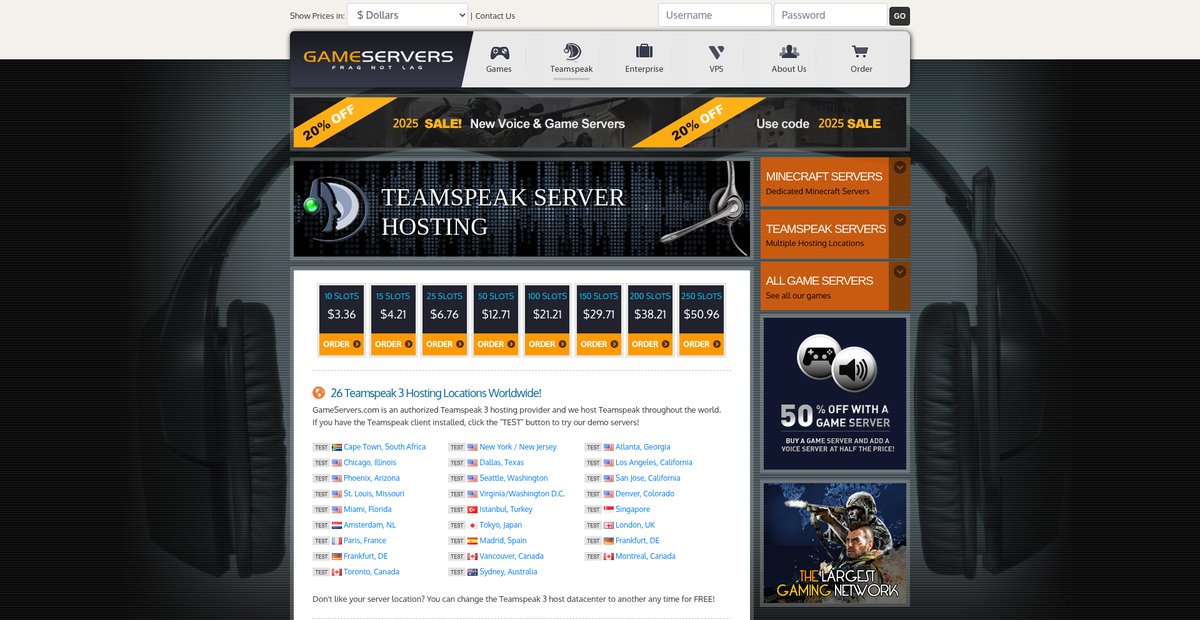Click the Singapore flag icon
This screenshot has width=1200, height=620.
[609, 509]
